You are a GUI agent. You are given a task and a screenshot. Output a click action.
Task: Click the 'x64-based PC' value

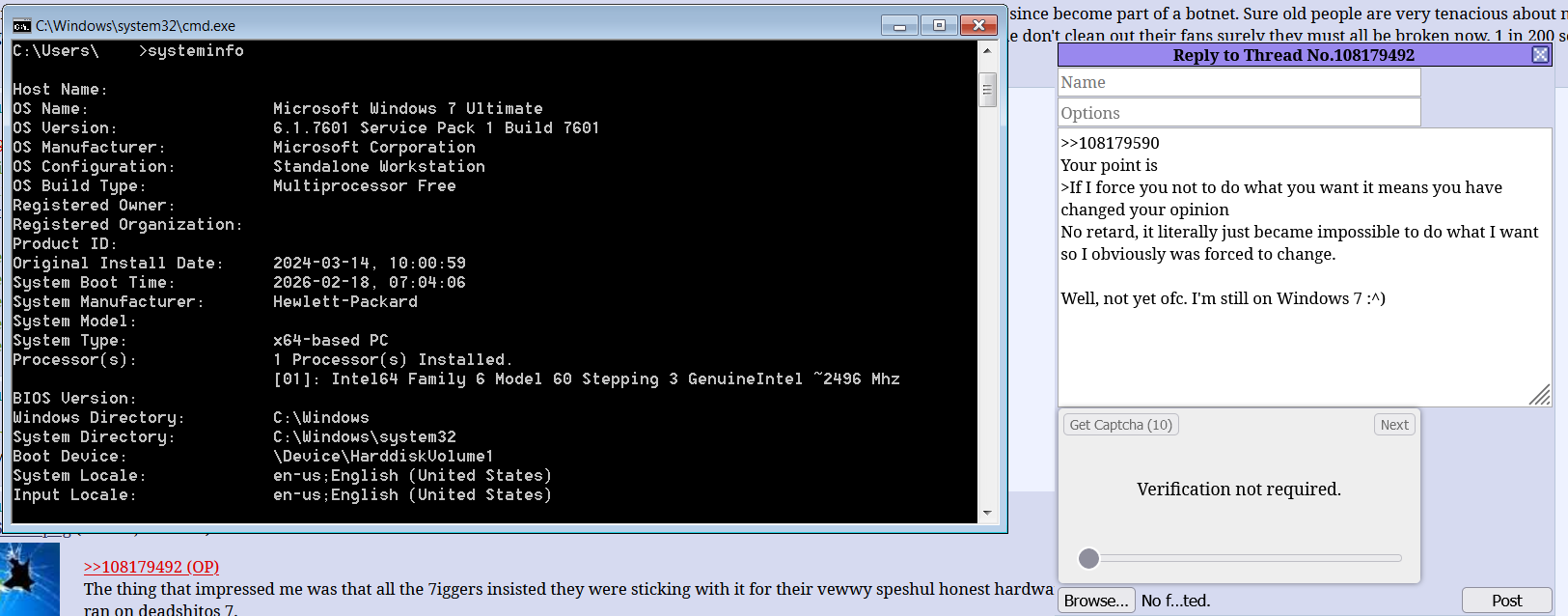point(331,340)
